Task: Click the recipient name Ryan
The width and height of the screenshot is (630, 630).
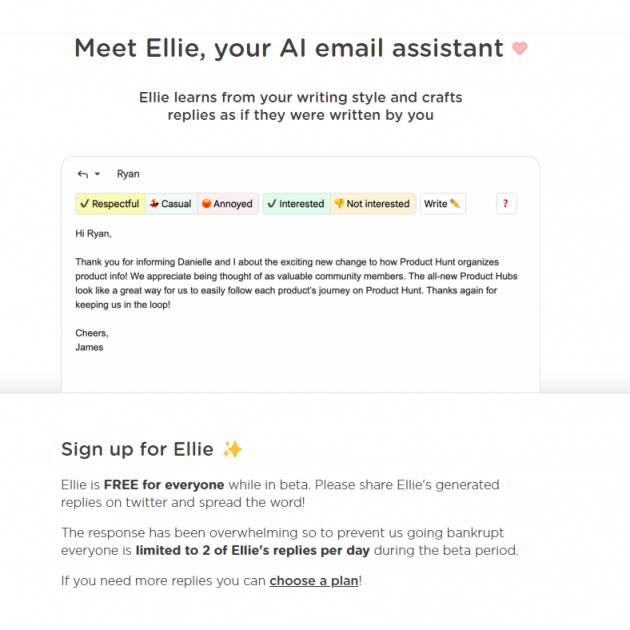Action: (x=128, y=174)
